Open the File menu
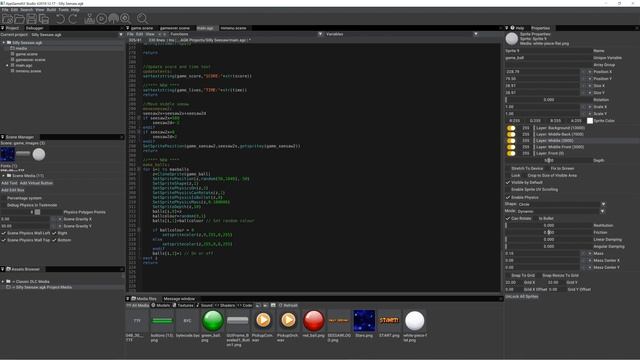This screenshot has height=360, width=640. tap(5, 10)
